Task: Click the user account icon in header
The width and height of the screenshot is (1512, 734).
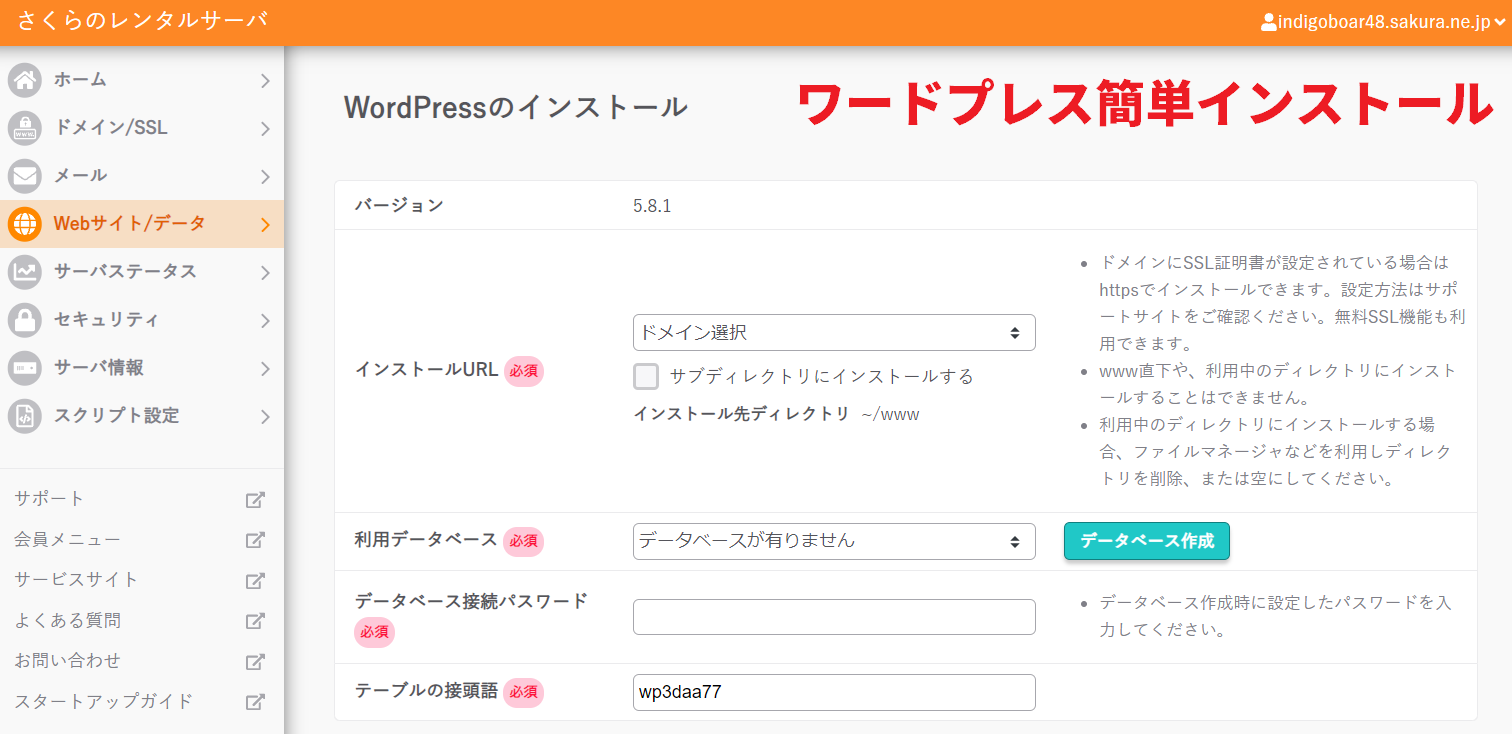Action: click(1269, 22)
